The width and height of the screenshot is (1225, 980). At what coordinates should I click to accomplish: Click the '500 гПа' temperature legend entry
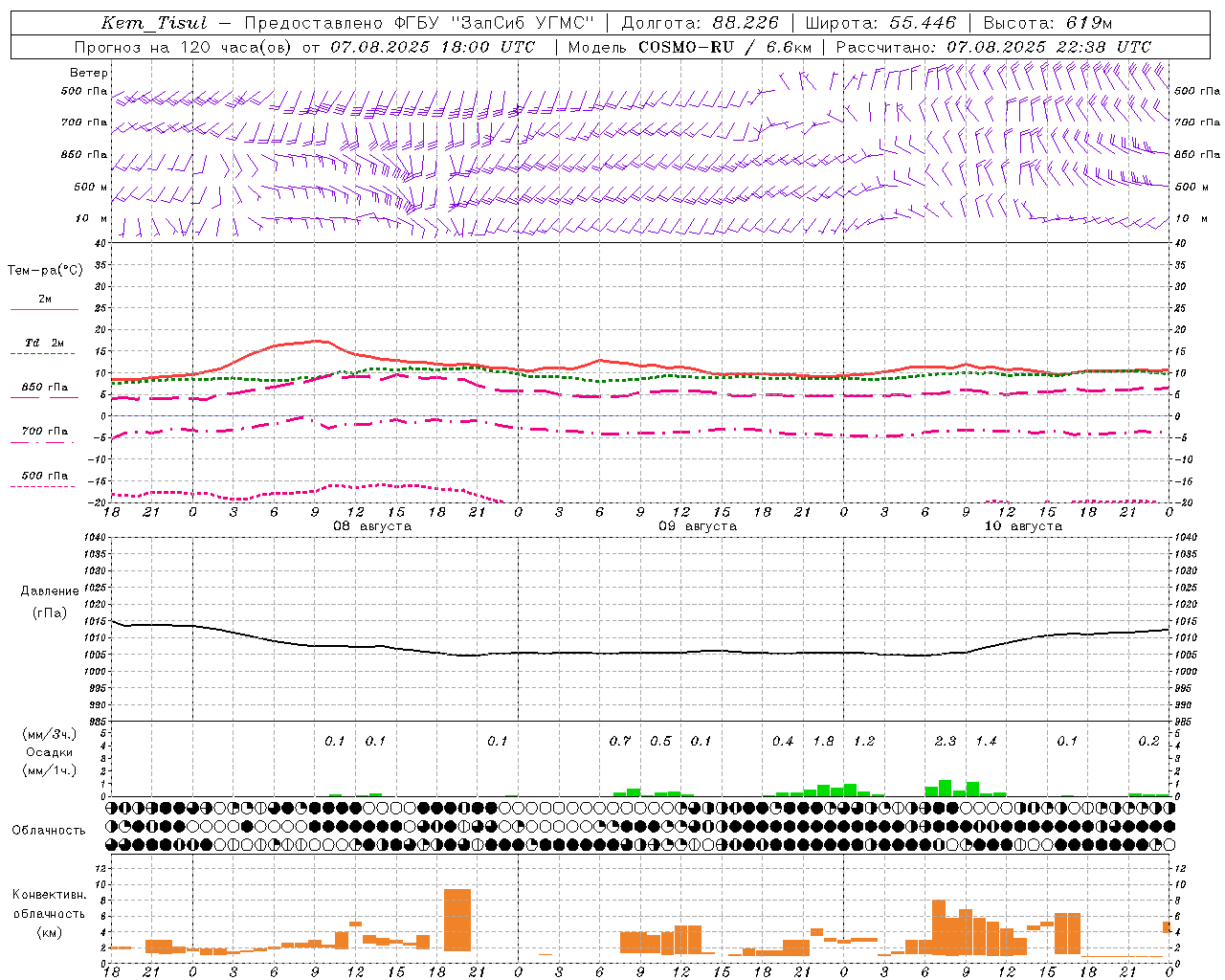pyautogui.click(x=44, y=476)
